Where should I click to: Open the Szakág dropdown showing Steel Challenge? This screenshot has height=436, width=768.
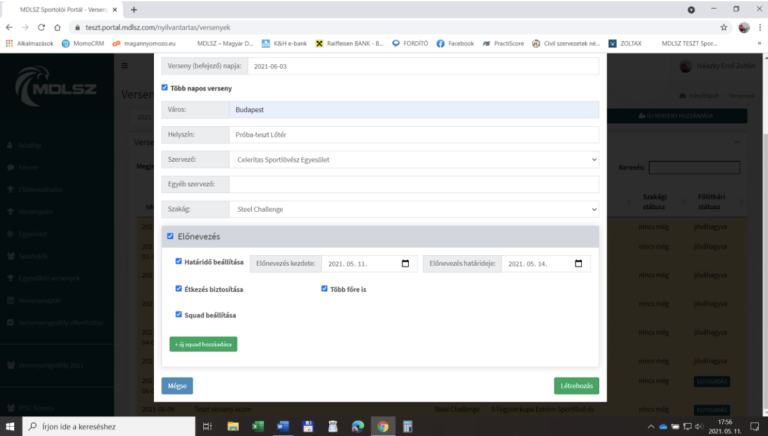pyautogui.click(x=413, y=210)
